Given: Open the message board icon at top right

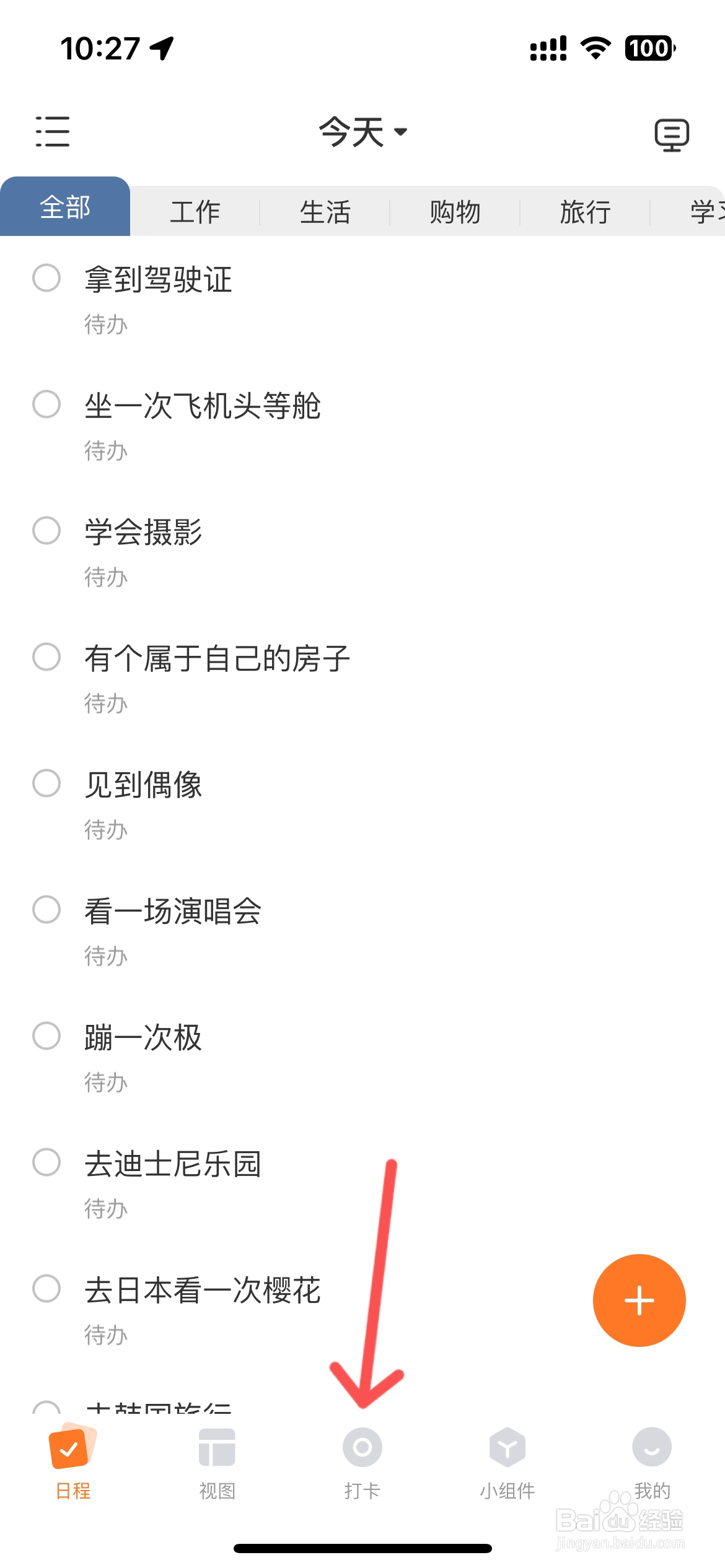Looking at the screenshot, I should pyautogui.click(x=672, y=134).
